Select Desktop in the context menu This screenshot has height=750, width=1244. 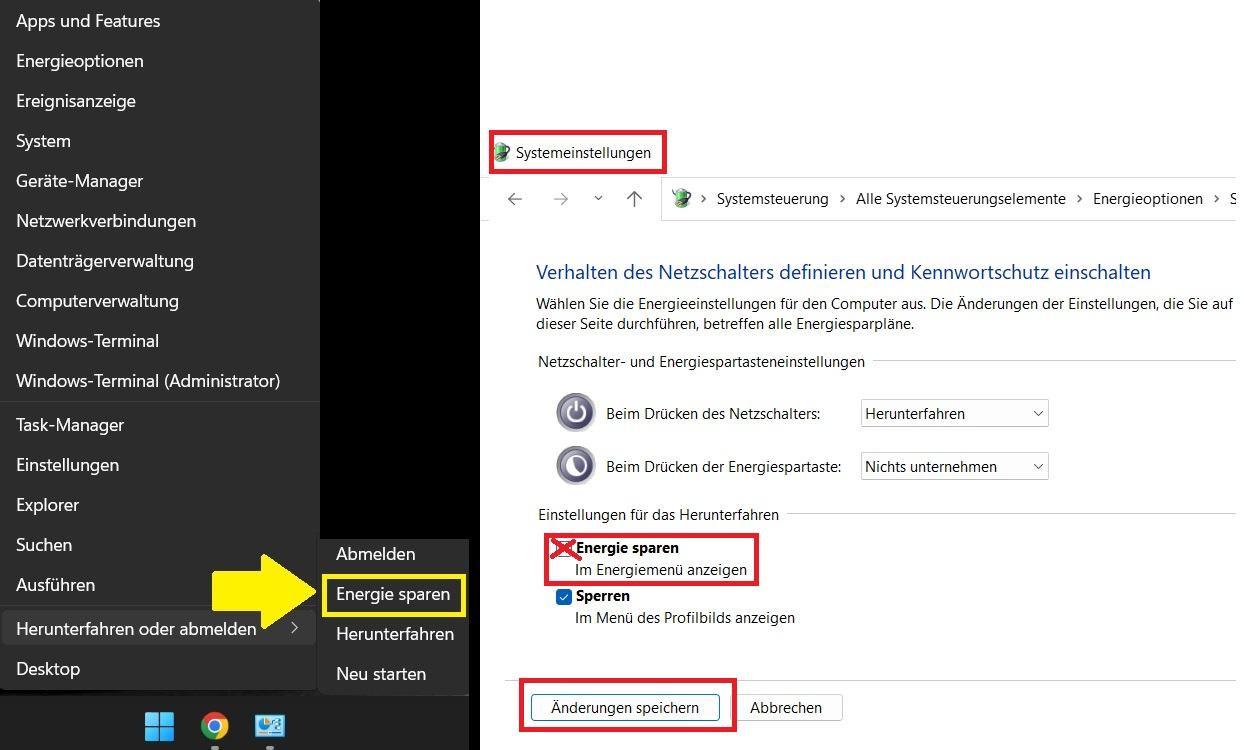(160, 669)
